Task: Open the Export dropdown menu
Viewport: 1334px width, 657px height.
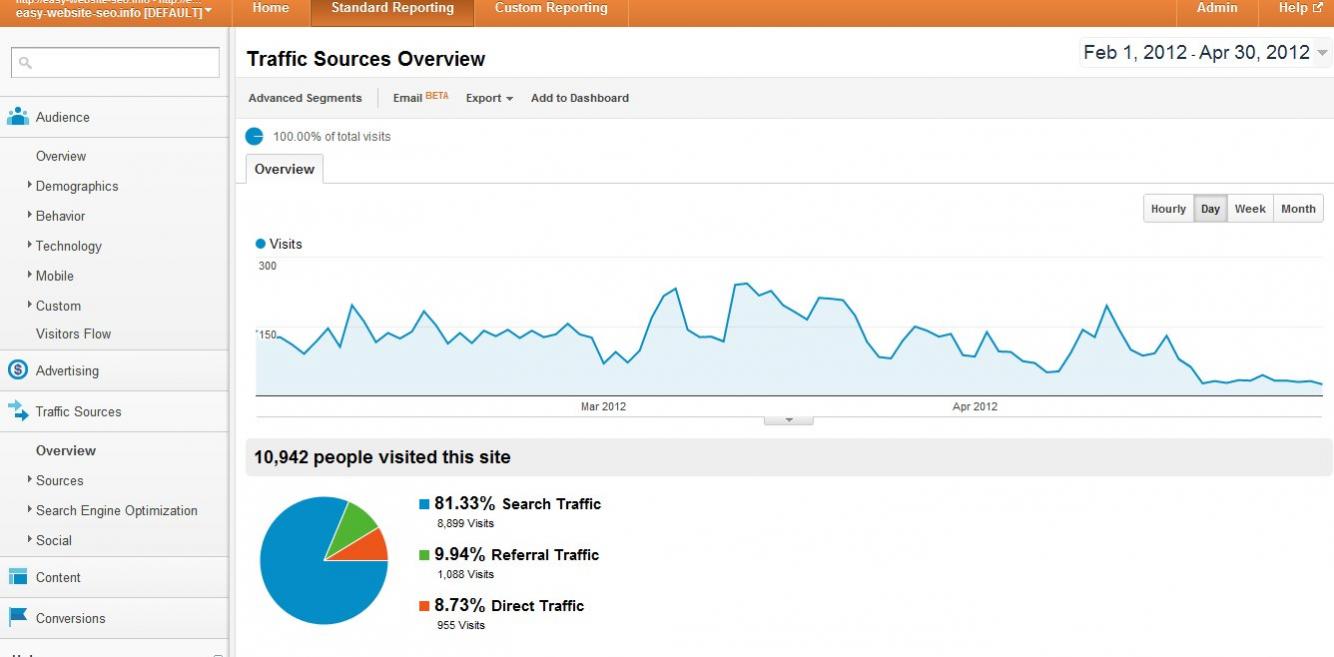Action: 489,98
